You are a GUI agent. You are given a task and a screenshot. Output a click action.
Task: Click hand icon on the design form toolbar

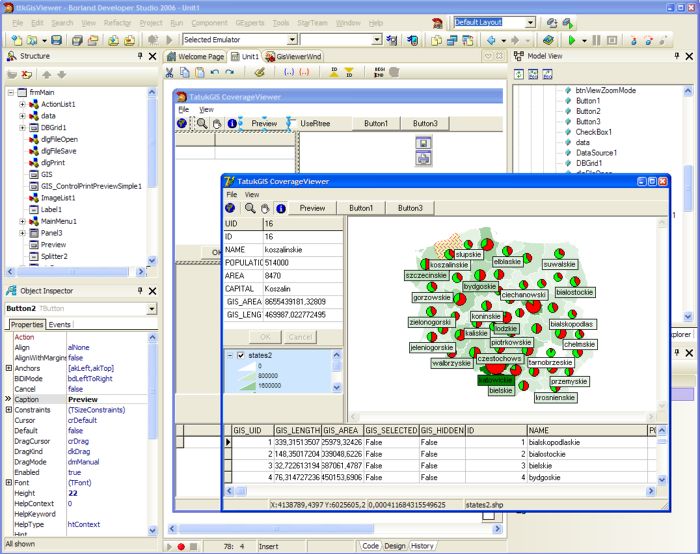(217, 124)
